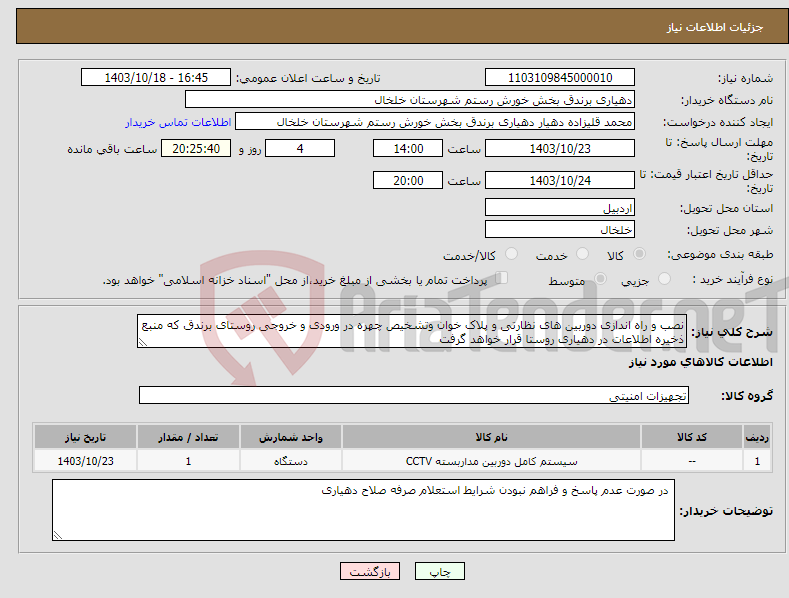Select the کالا radio button
The width and height of the screenshot is (789, 598).
(x=640, y=254)
